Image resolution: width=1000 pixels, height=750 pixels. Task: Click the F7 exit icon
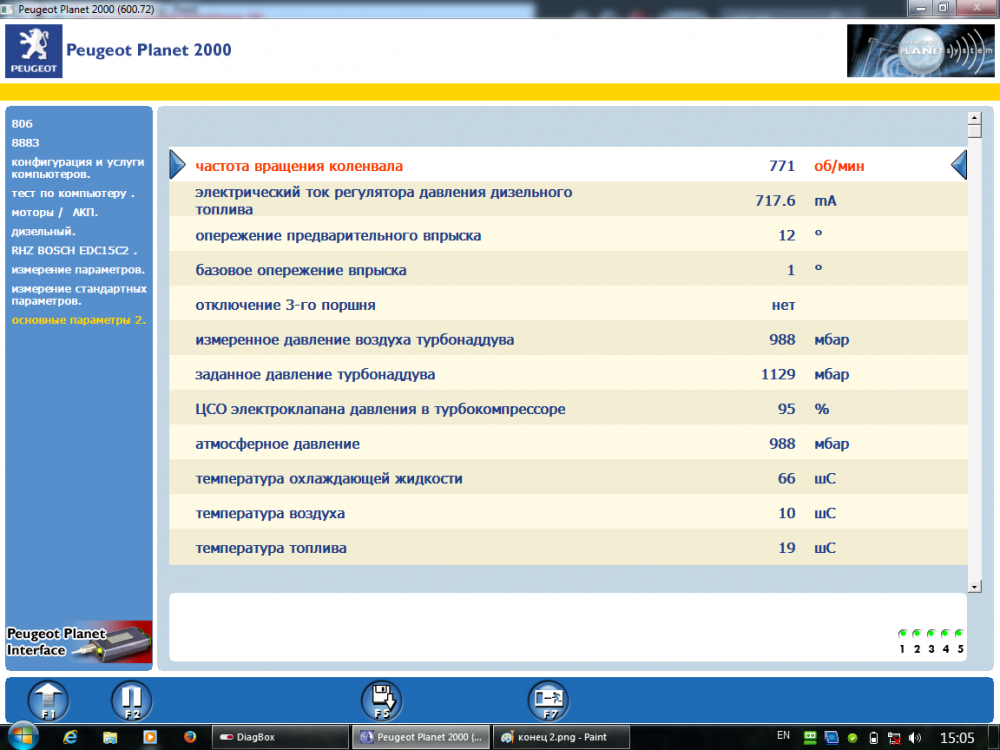coord(549,699)
